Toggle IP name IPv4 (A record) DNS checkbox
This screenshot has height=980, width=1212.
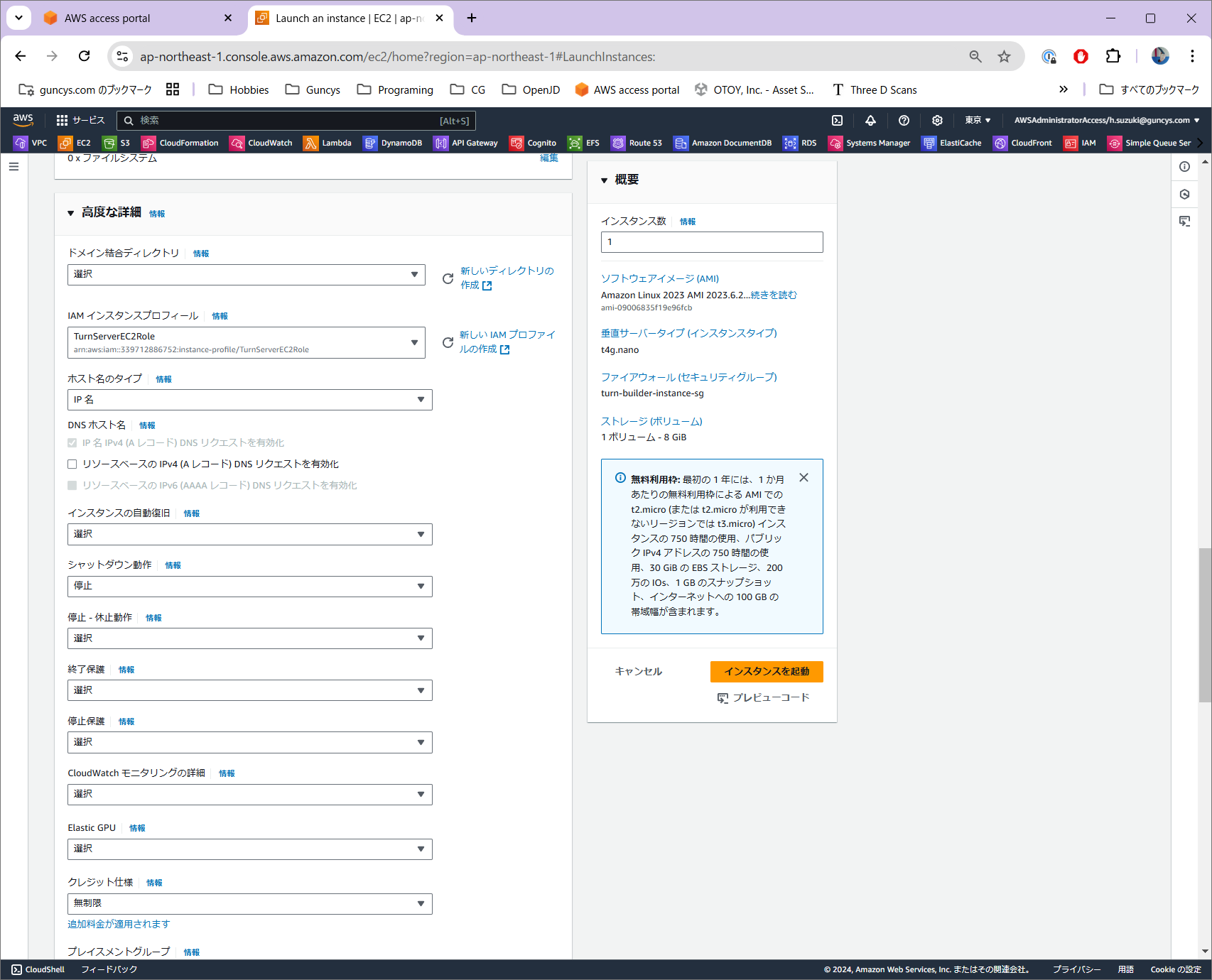tap(72, 443)
